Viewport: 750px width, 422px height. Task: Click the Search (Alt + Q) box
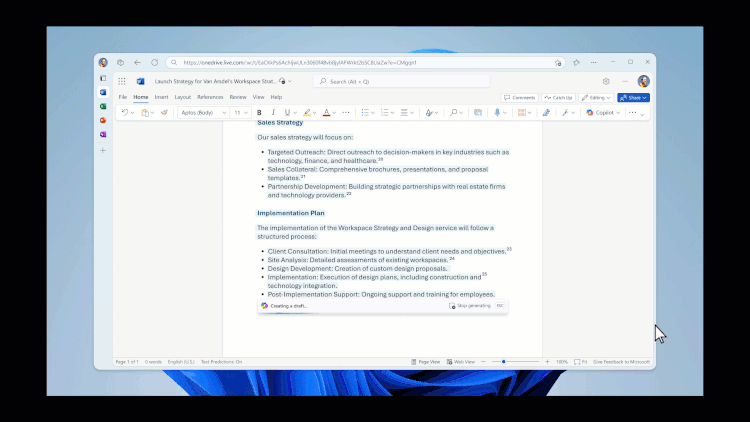click(401, 81)
